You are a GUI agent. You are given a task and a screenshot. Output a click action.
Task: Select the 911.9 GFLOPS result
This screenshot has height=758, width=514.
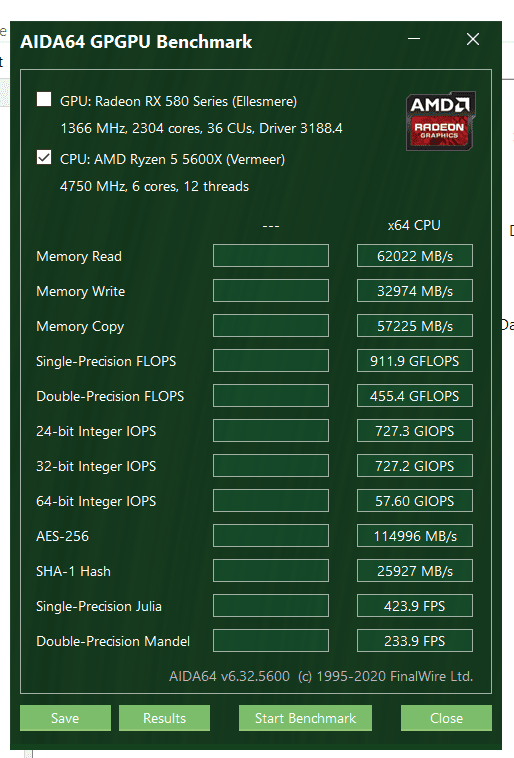415,361
